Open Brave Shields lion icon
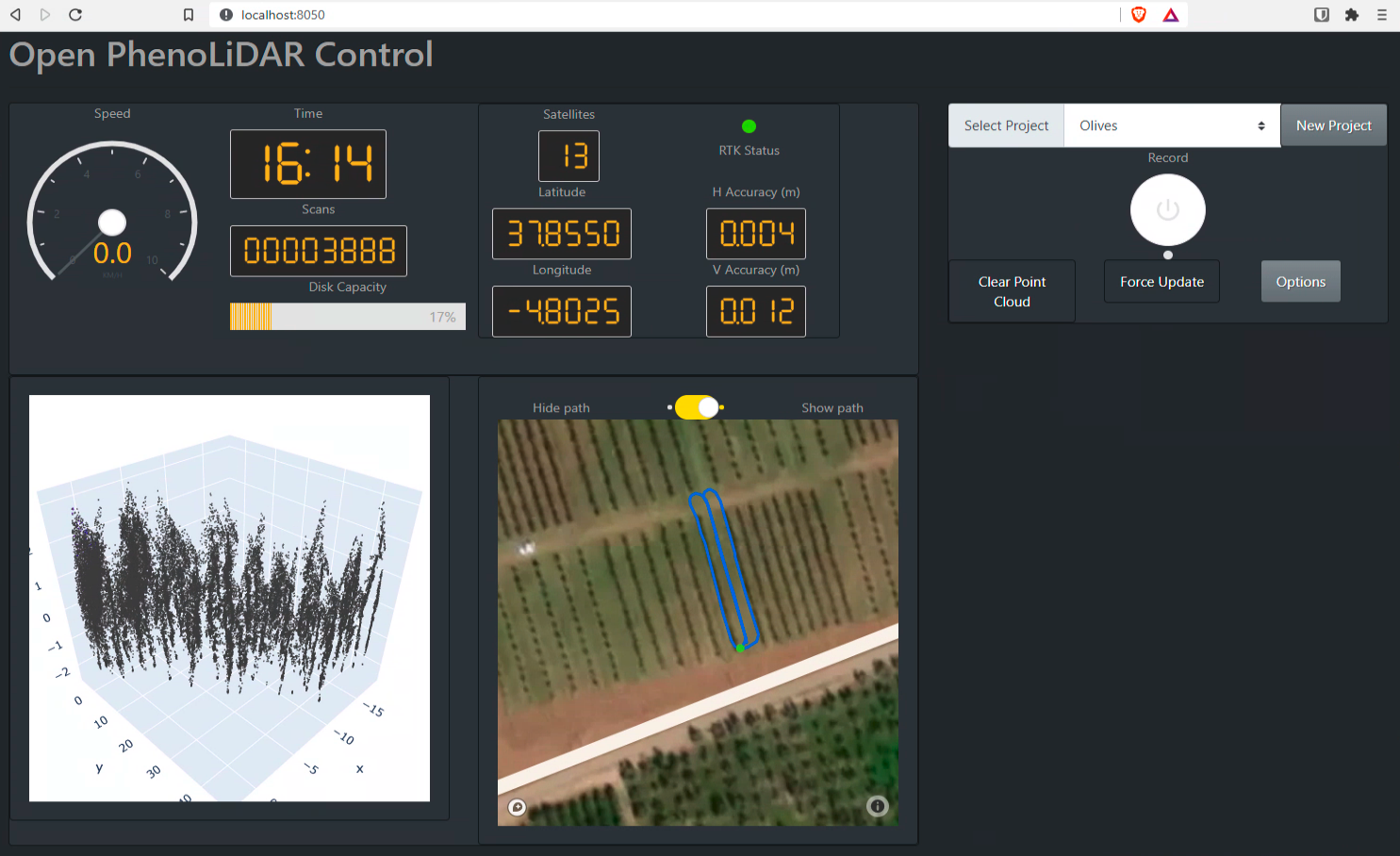The height and width of the screenshot is (856, 1400). coord(1139,15)
